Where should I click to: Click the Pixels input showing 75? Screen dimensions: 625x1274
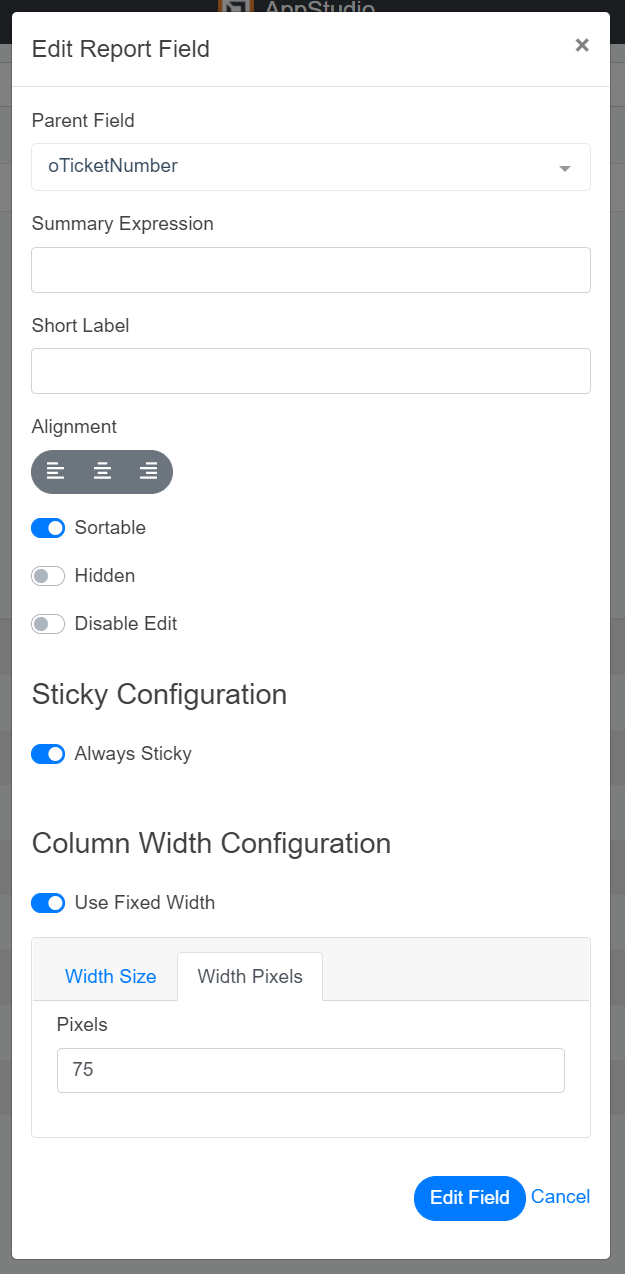311,1070
